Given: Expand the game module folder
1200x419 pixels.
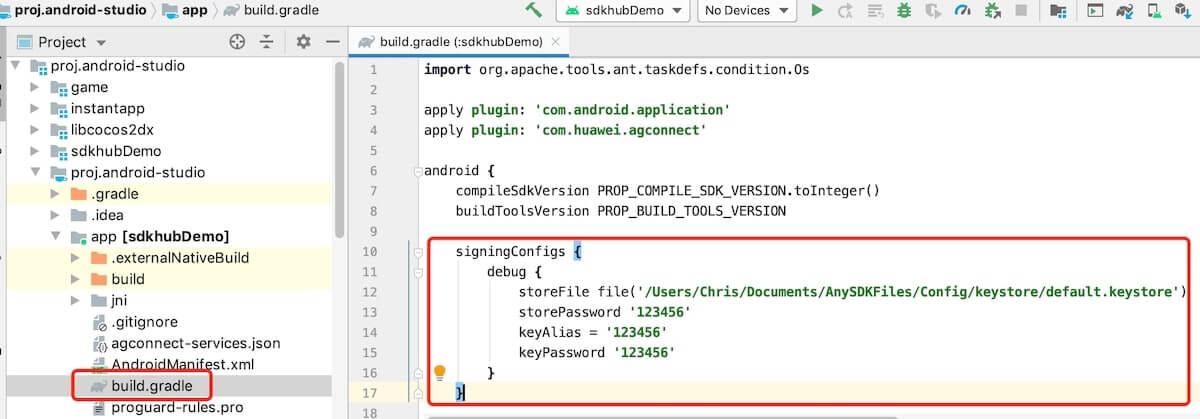Looking at the screenshot, I should [35, 87].
